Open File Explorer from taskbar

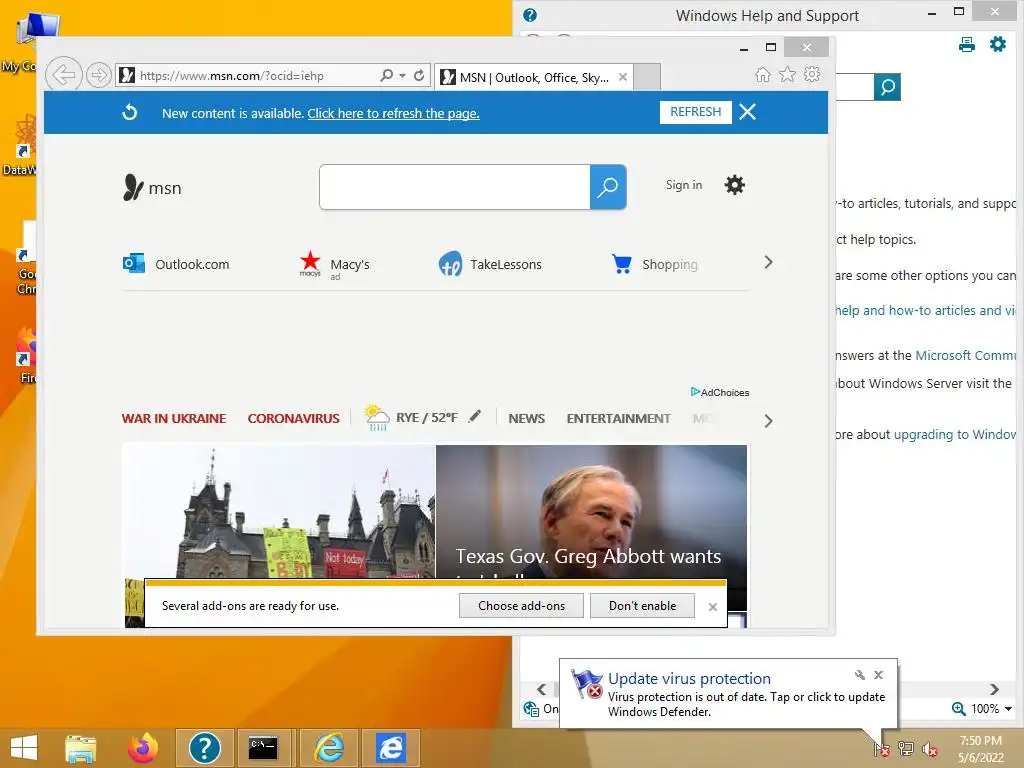[81, 748]
